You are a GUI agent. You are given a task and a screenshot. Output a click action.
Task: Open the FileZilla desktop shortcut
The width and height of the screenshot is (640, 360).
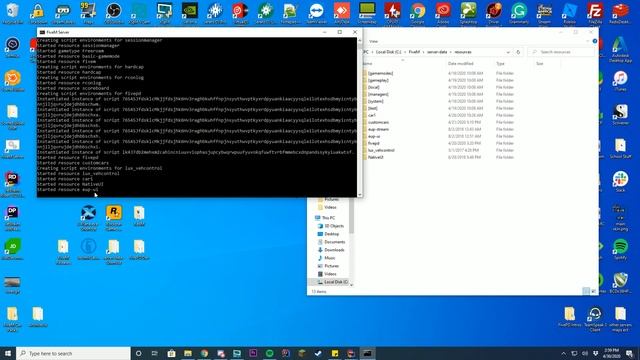(595, 13)
